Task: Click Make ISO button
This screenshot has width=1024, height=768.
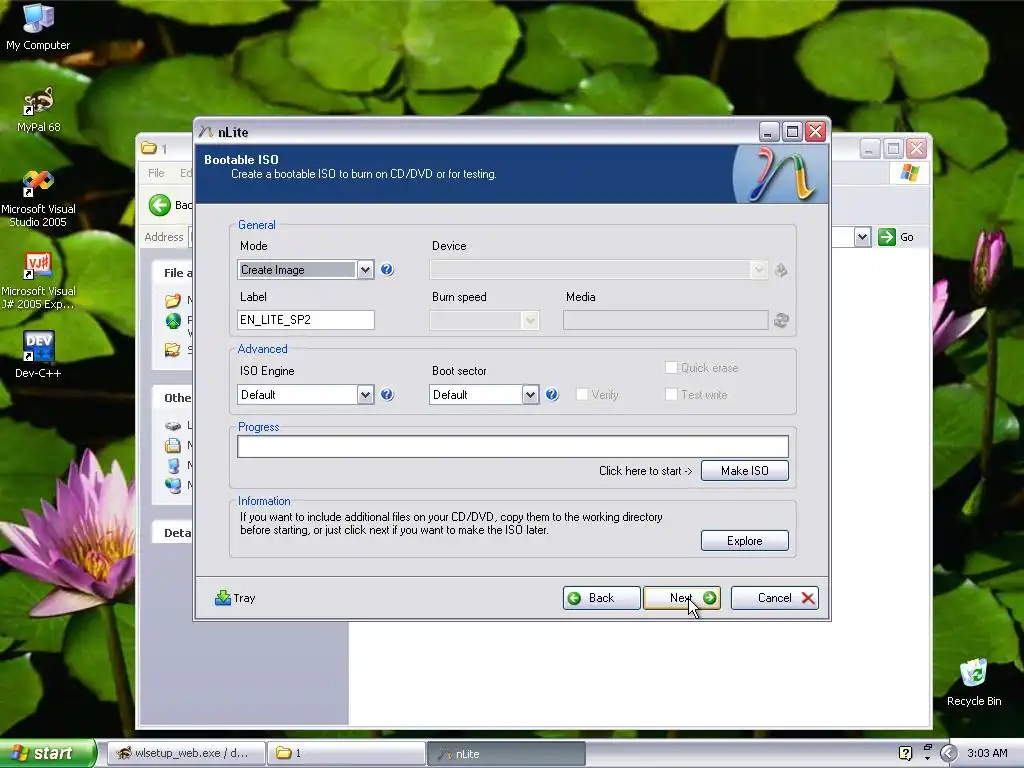Action: pyautogui.click(x=744, y=471)
